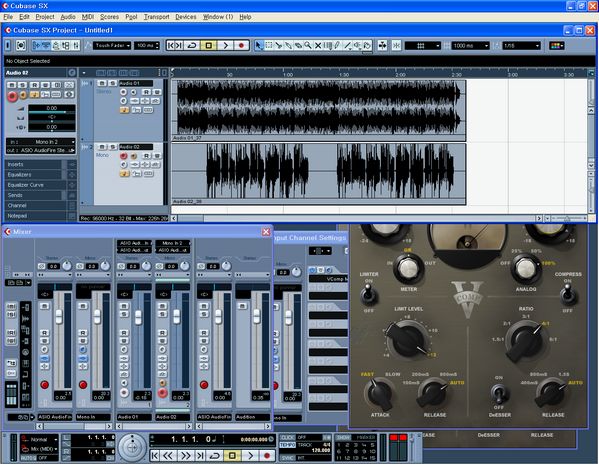The width and height of the screenshot is (599, 465).
Task: Toggle Read automation on Audio 01 track
Action: 146,92
